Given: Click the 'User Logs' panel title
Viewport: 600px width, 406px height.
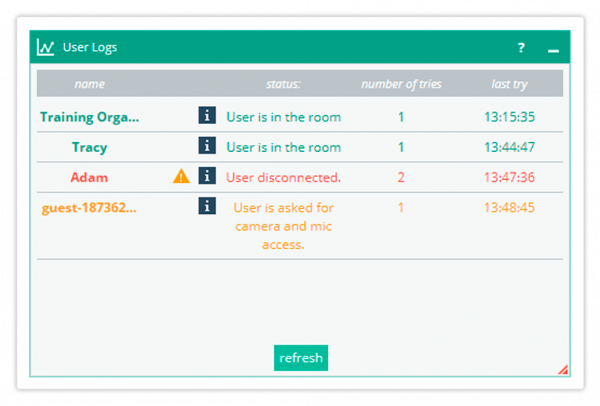Looking at the screenshot, I should click(90, 47).
